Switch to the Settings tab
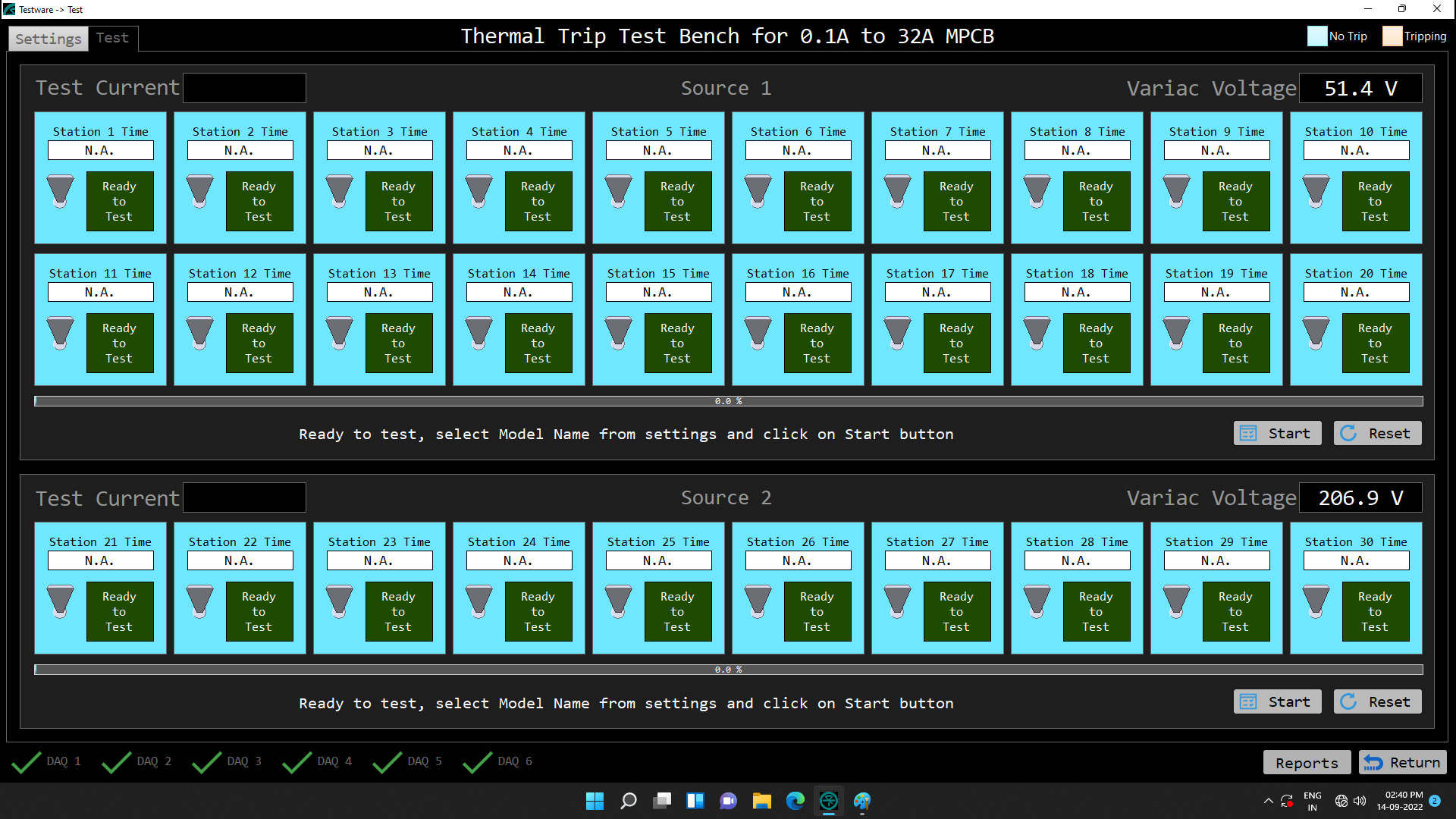 click(x=48, y=39)
